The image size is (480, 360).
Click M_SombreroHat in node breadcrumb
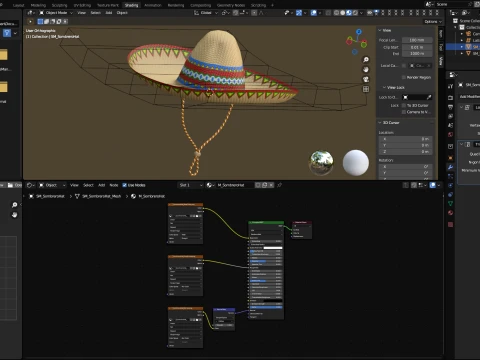(152, 196)
